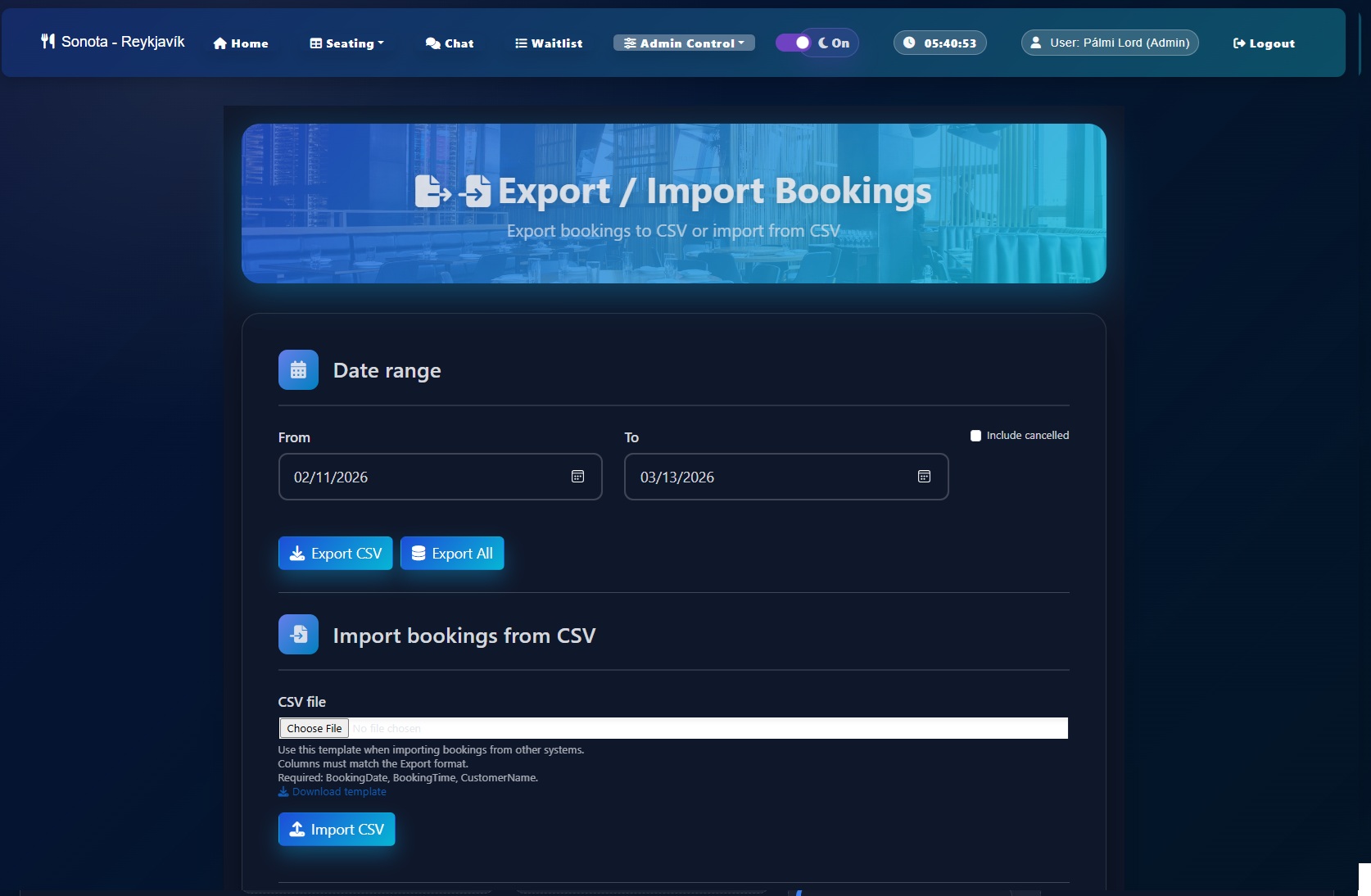Open the Admin Control dropdown

684,43
